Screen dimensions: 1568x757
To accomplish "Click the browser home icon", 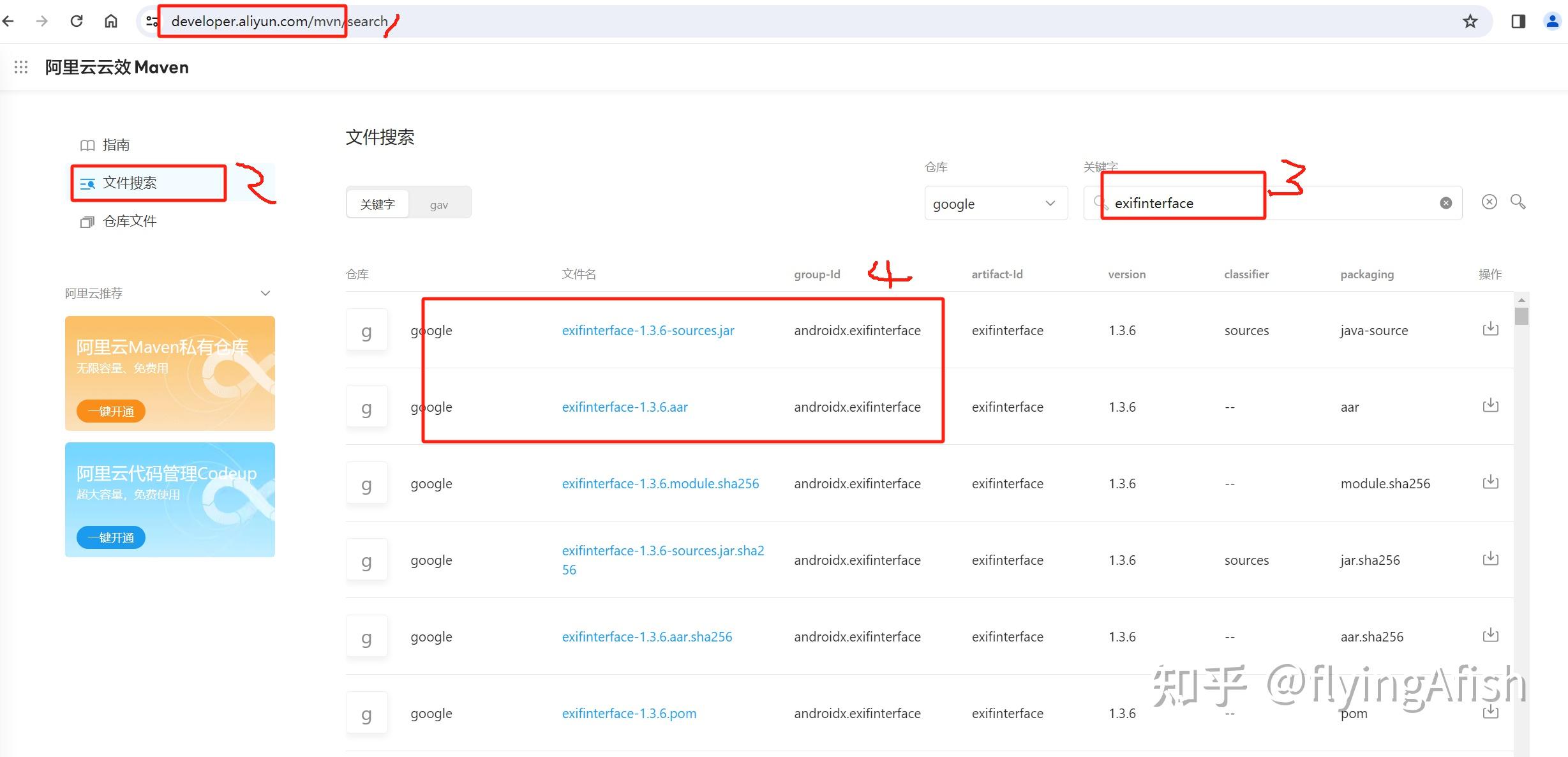I will (x=110, y=20).
